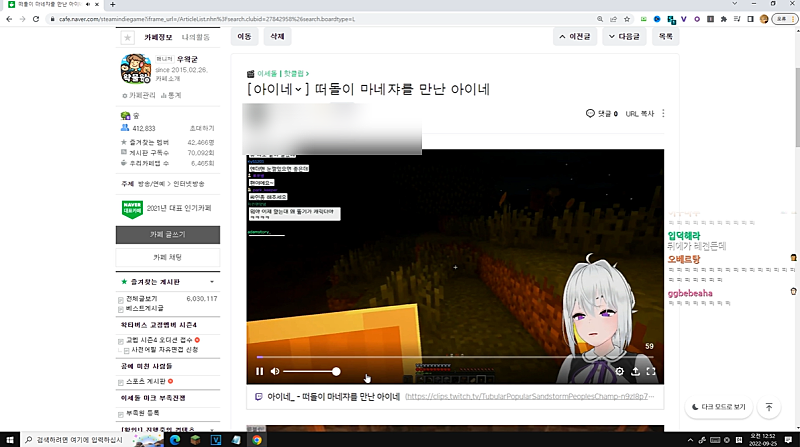Toggle the cafe favorite star
Screen dimensions: 800x447
(128, 38)
